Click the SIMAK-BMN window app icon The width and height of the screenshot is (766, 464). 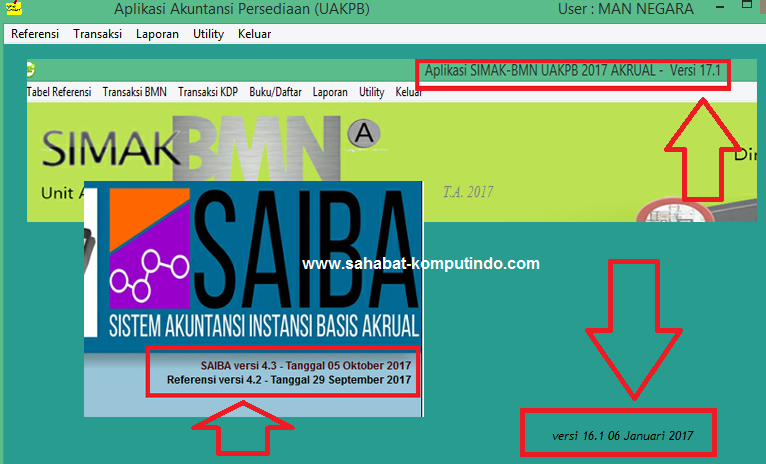[30, 70]
